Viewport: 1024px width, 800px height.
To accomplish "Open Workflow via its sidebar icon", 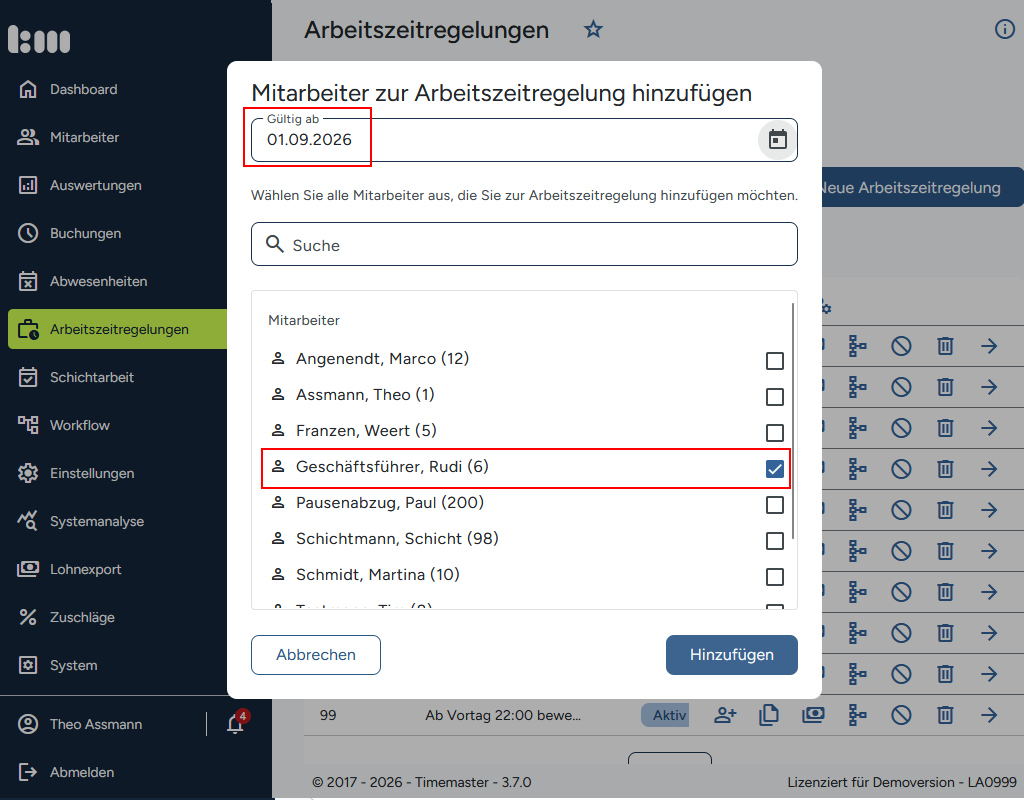I will 27,425.
